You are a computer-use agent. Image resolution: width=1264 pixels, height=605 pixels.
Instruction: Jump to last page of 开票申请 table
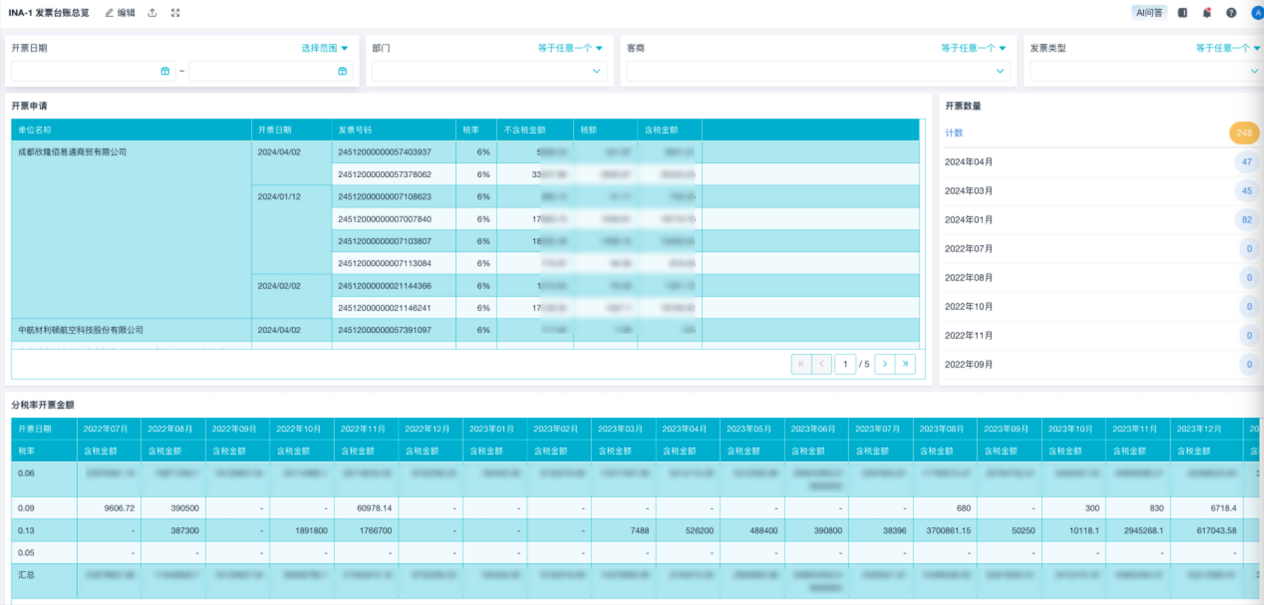[x=905, y=364]
